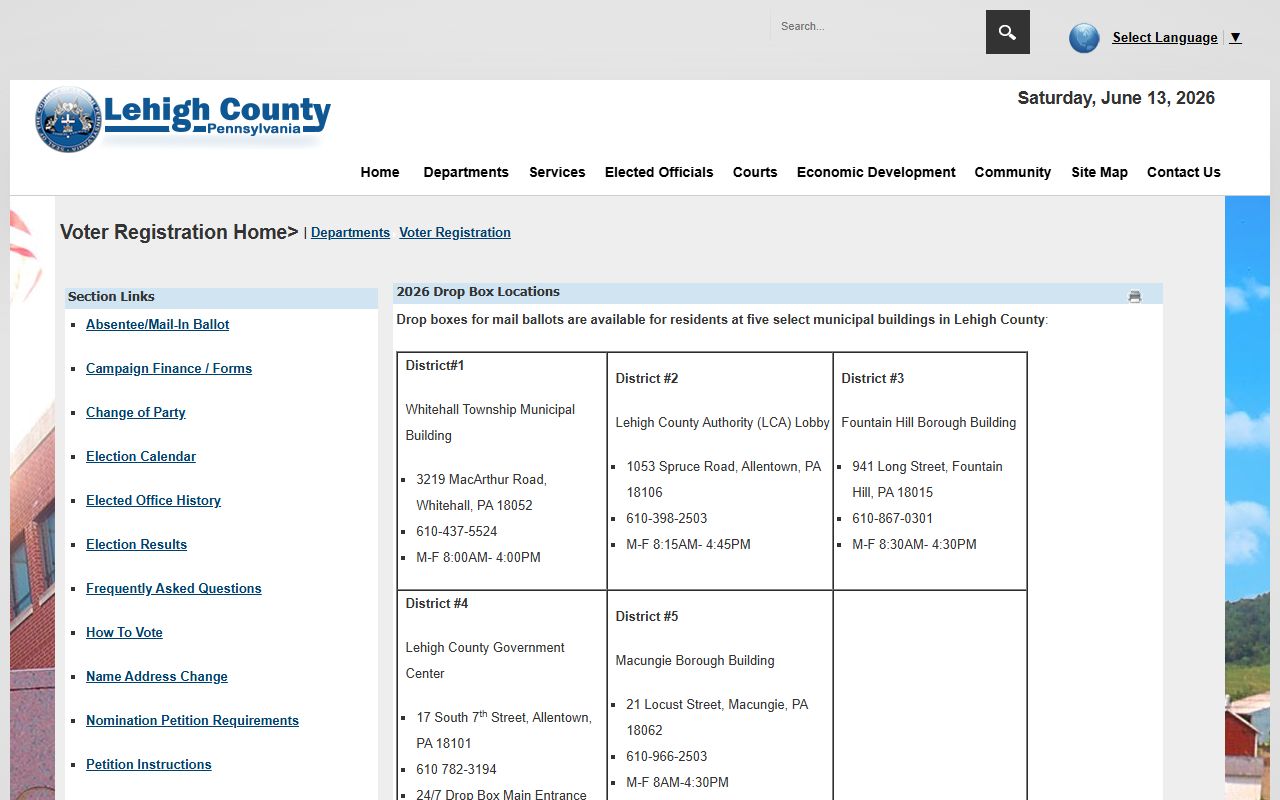Click phone number 610-966-2503

[x=667, y=756]
